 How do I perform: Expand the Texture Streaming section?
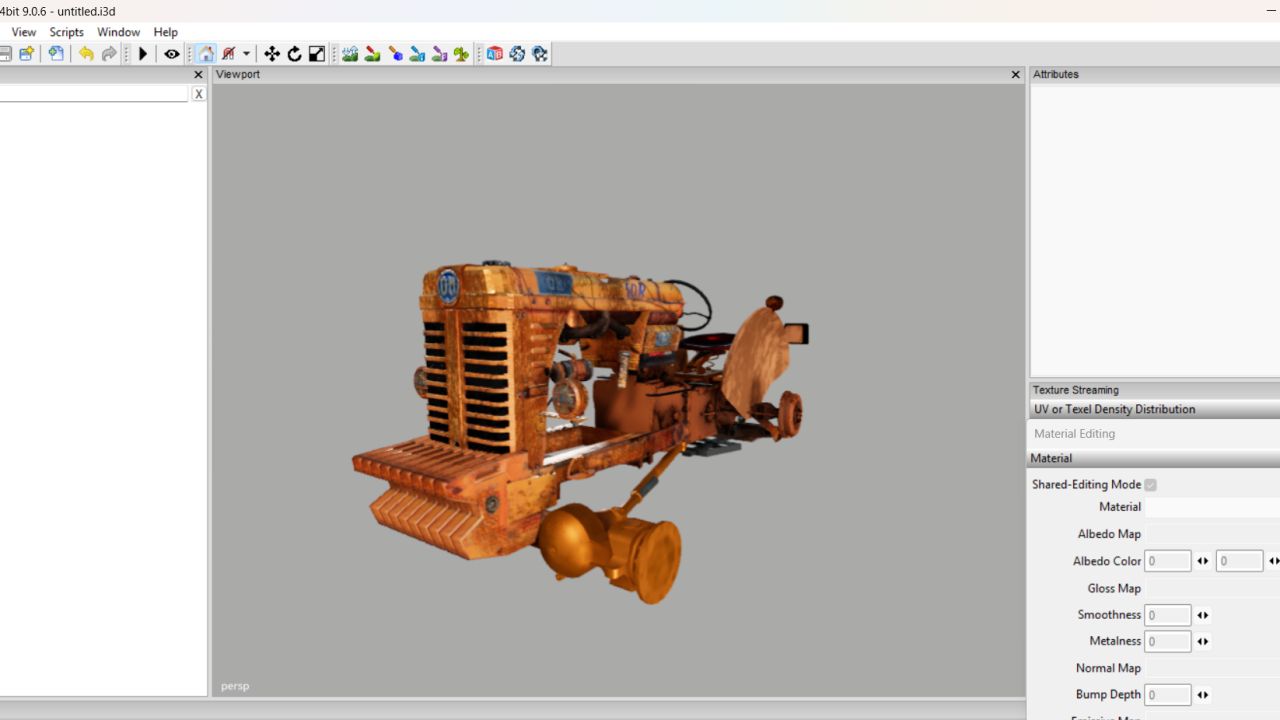click(x=1076, y=390)
